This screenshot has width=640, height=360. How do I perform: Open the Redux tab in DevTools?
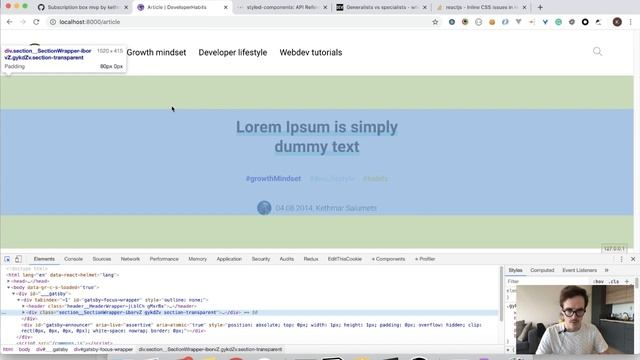[x=311, y=259]
